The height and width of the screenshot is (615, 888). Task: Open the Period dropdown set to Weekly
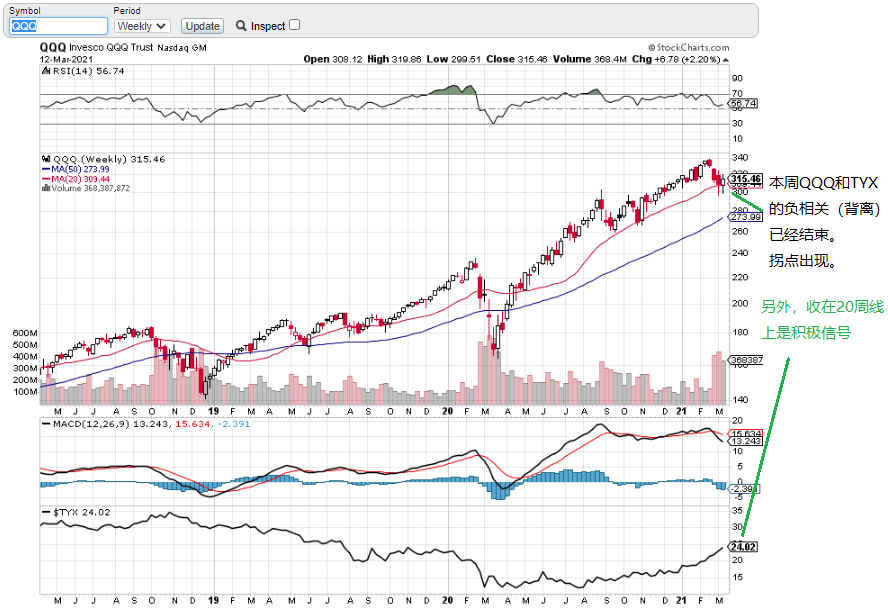coord(142,26)
